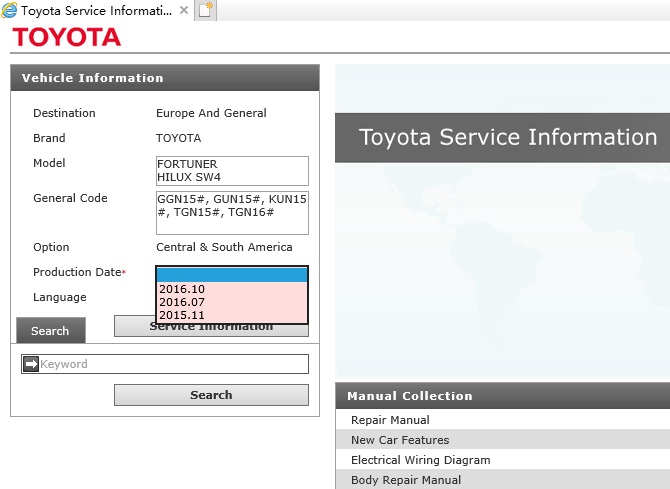The width and height of the screenshot is (670, 489).
Task: Choose production date 2015.11
Action: tap(232, 315)
